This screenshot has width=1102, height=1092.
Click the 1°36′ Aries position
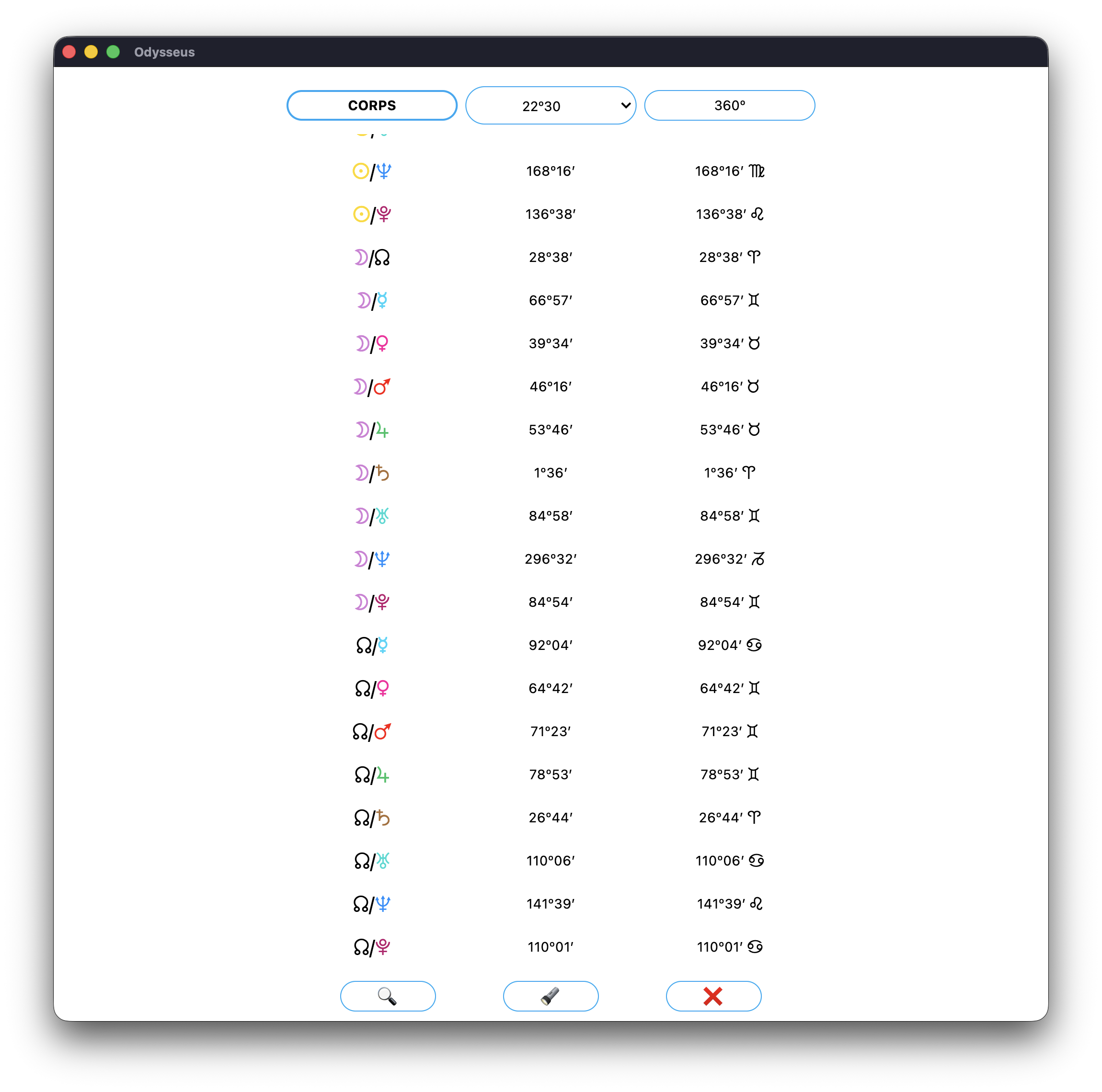pos(729,473)
